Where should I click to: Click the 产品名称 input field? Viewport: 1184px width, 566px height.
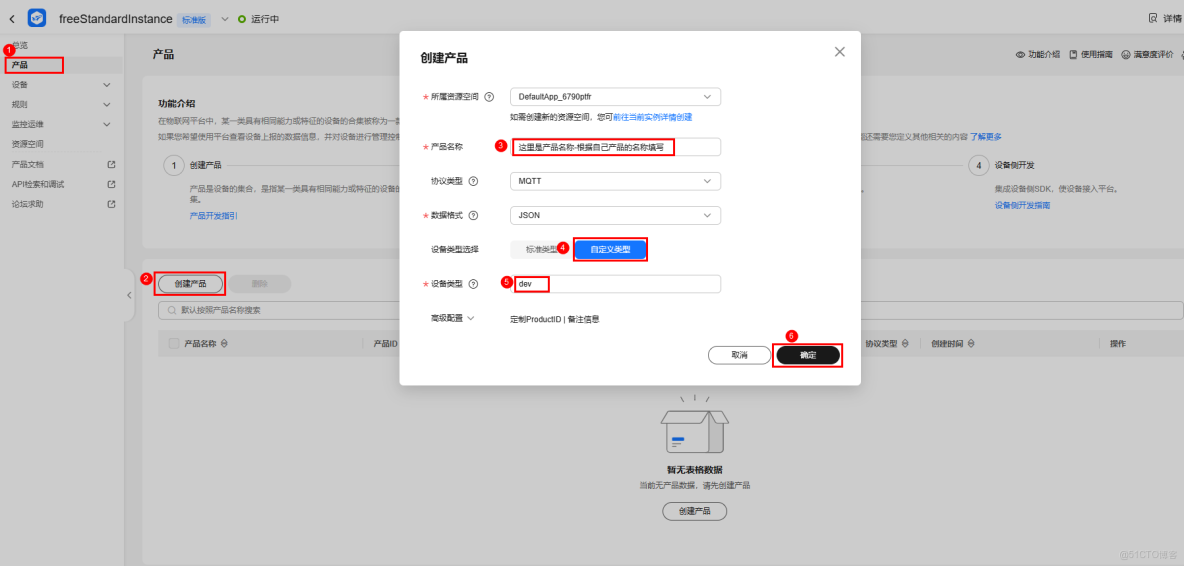(615, 146)
